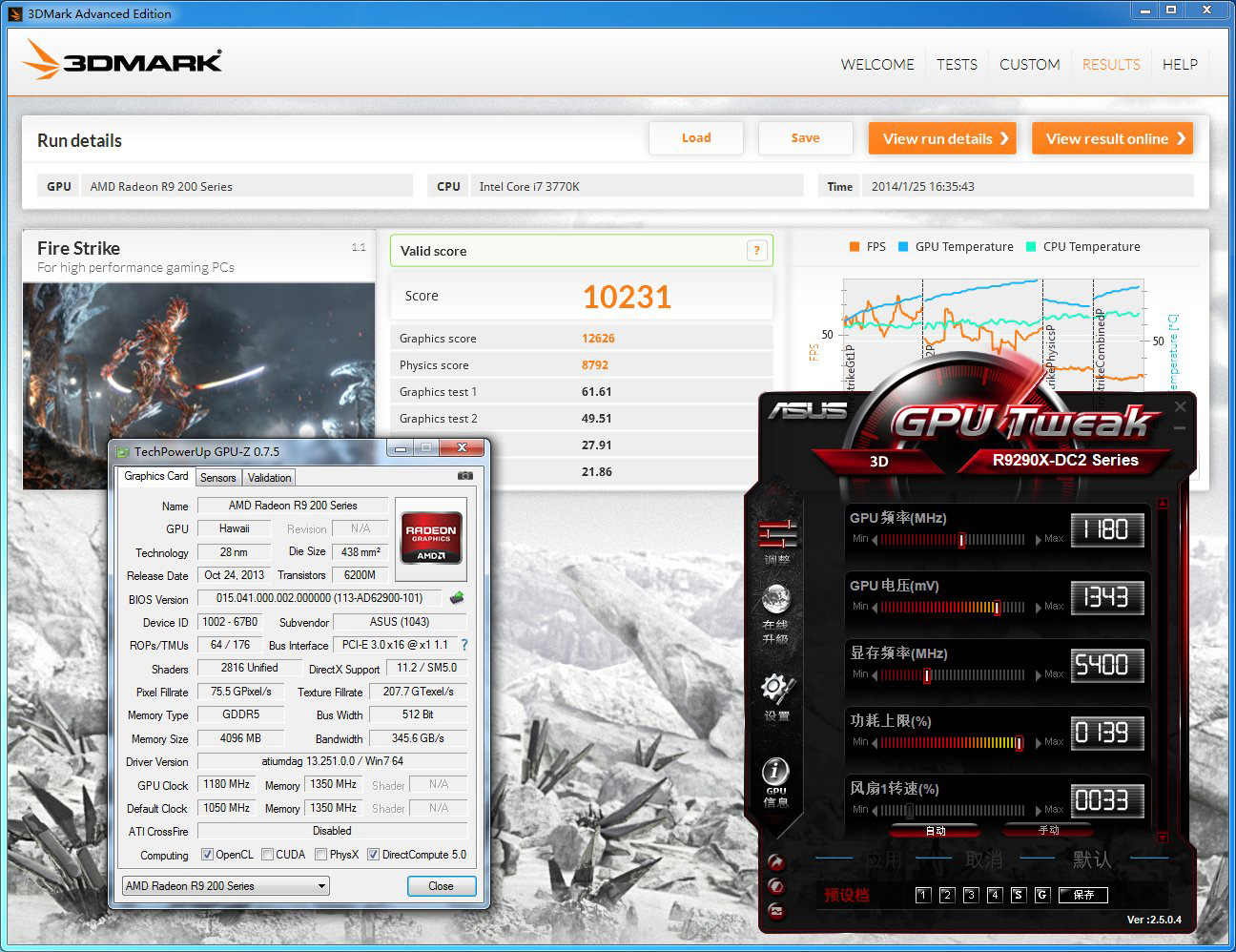The image size is (1236, 952).
Task: Click the monitor graph icon in GPU Tweak
Action: pos(776,911)
